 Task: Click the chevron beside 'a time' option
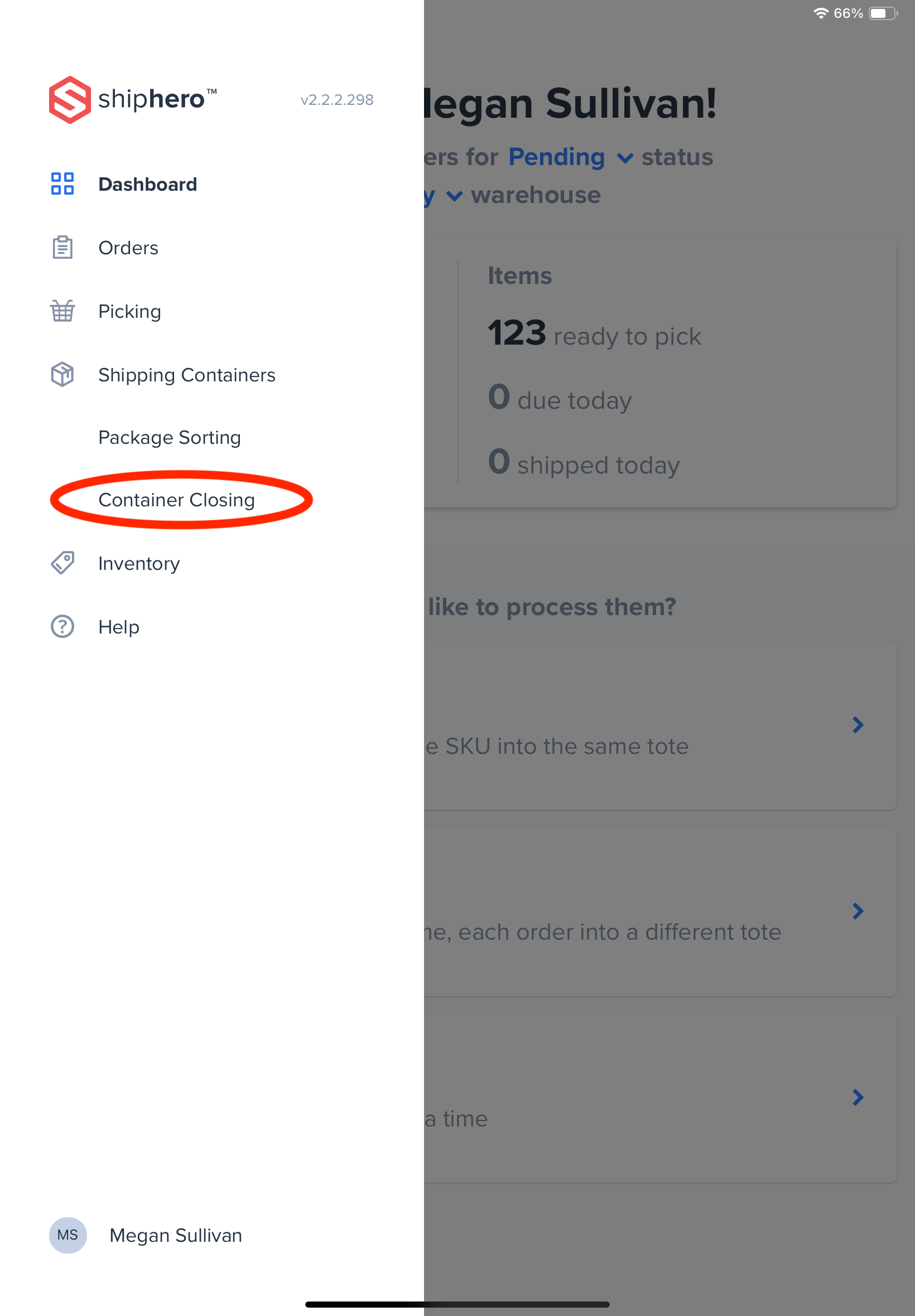tap(858, 1098)
